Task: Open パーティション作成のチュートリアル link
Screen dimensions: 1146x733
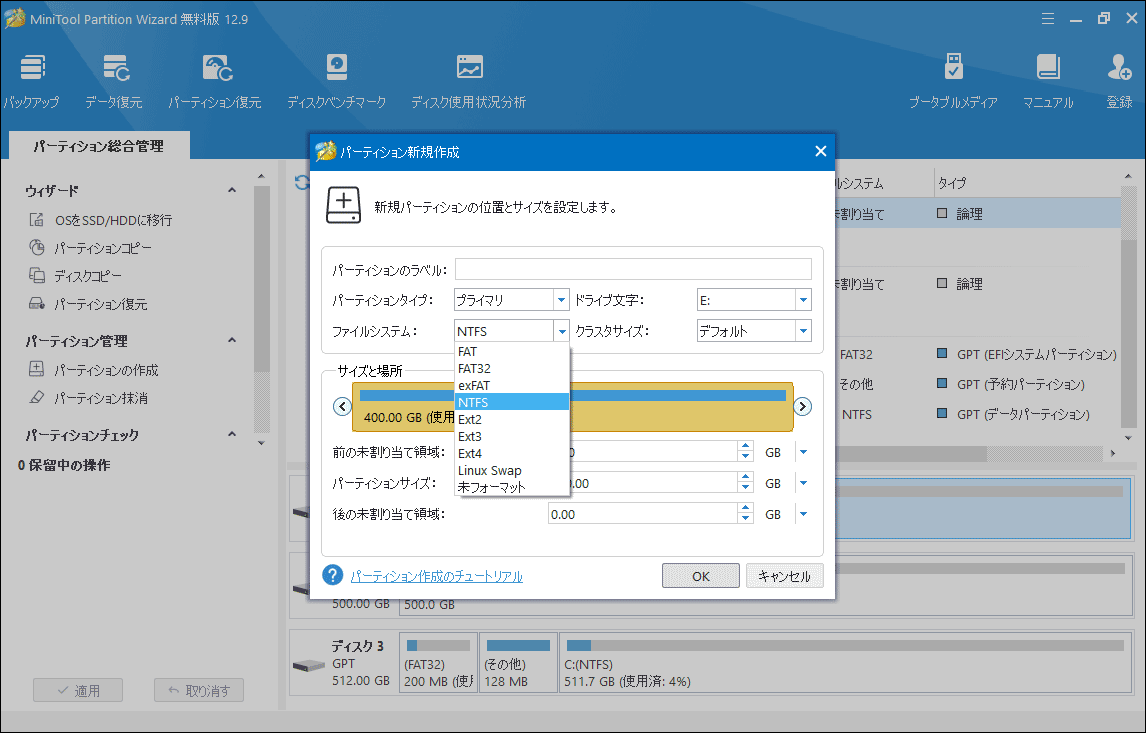Action: [436, 577]
